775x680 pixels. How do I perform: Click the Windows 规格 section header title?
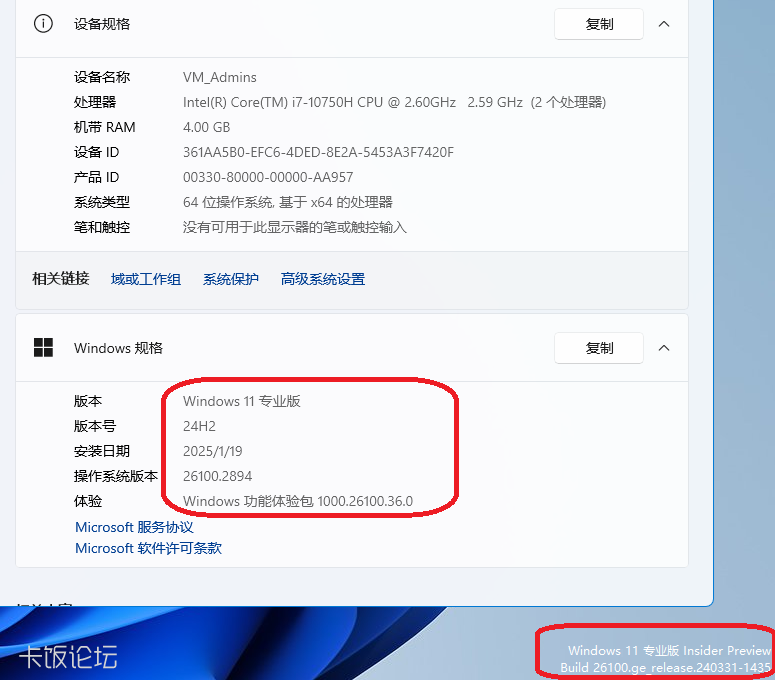point(118,348)
